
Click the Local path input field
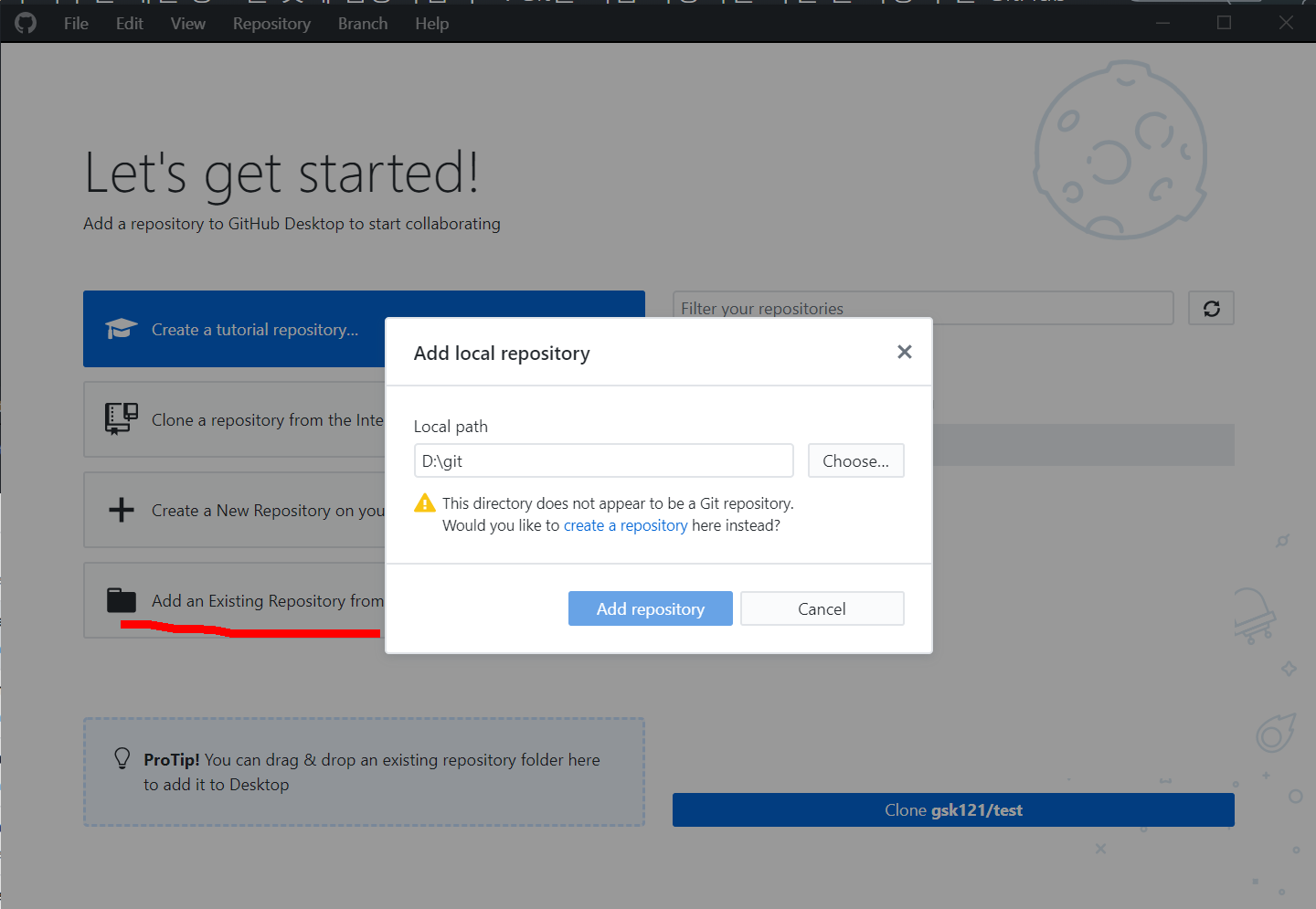point(603,460)
